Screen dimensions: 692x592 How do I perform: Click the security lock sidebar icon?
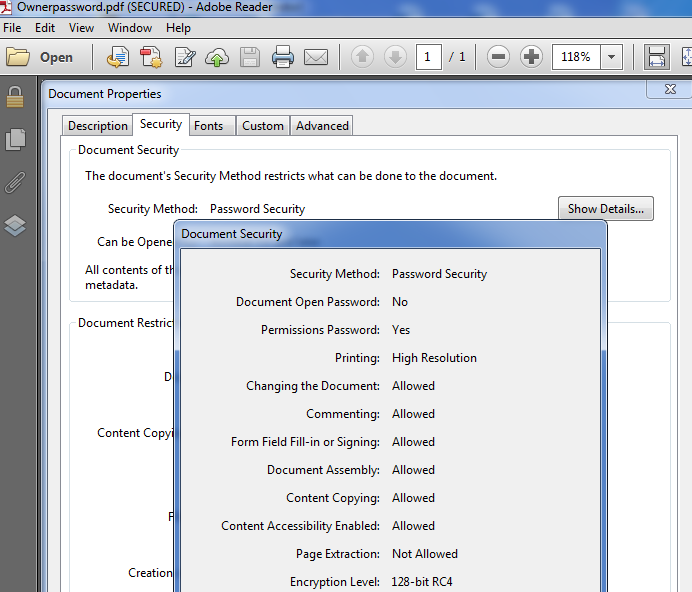coord(15,97)
